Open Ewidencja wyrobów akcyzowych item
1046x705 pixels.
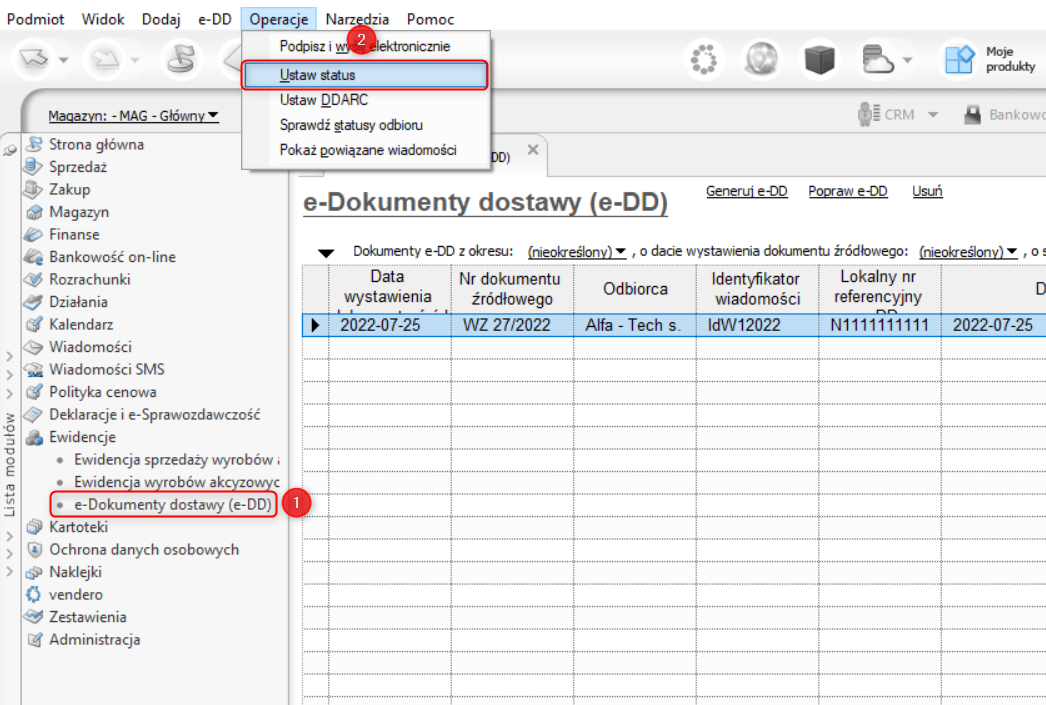pos(176,482)
